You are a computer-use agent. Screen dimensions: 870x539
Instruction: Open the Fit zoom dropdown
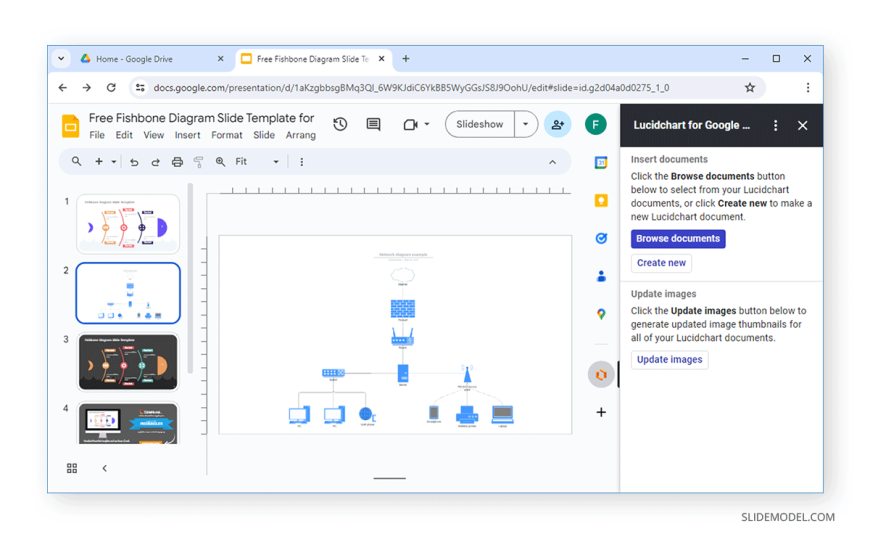coord(257,162)
